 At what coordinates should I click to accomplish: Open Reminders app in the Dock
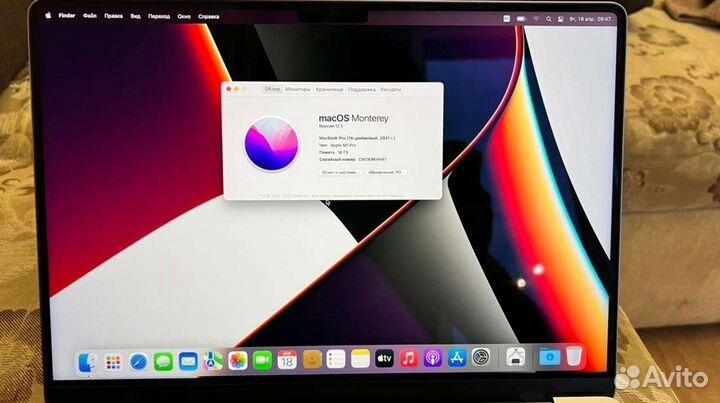pyautogui.click(x=336, y=359)
